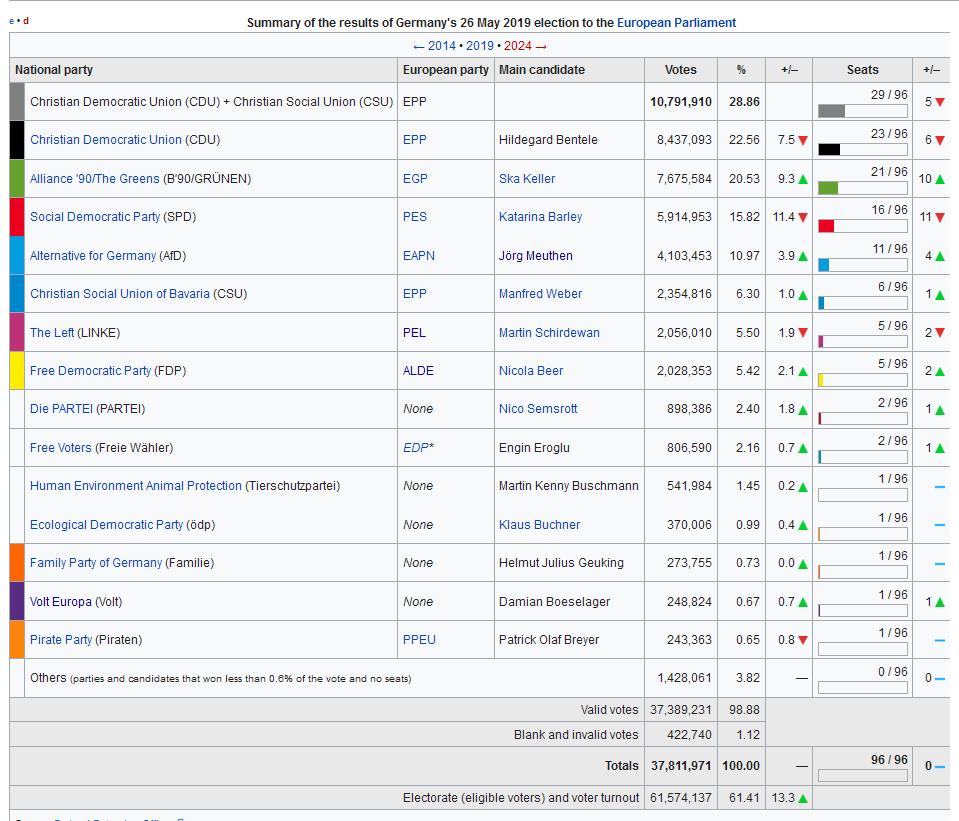Click the Greens 21 / 96 seat bar
The height and width of the screenshot is (821, 959).
point(863,188)
